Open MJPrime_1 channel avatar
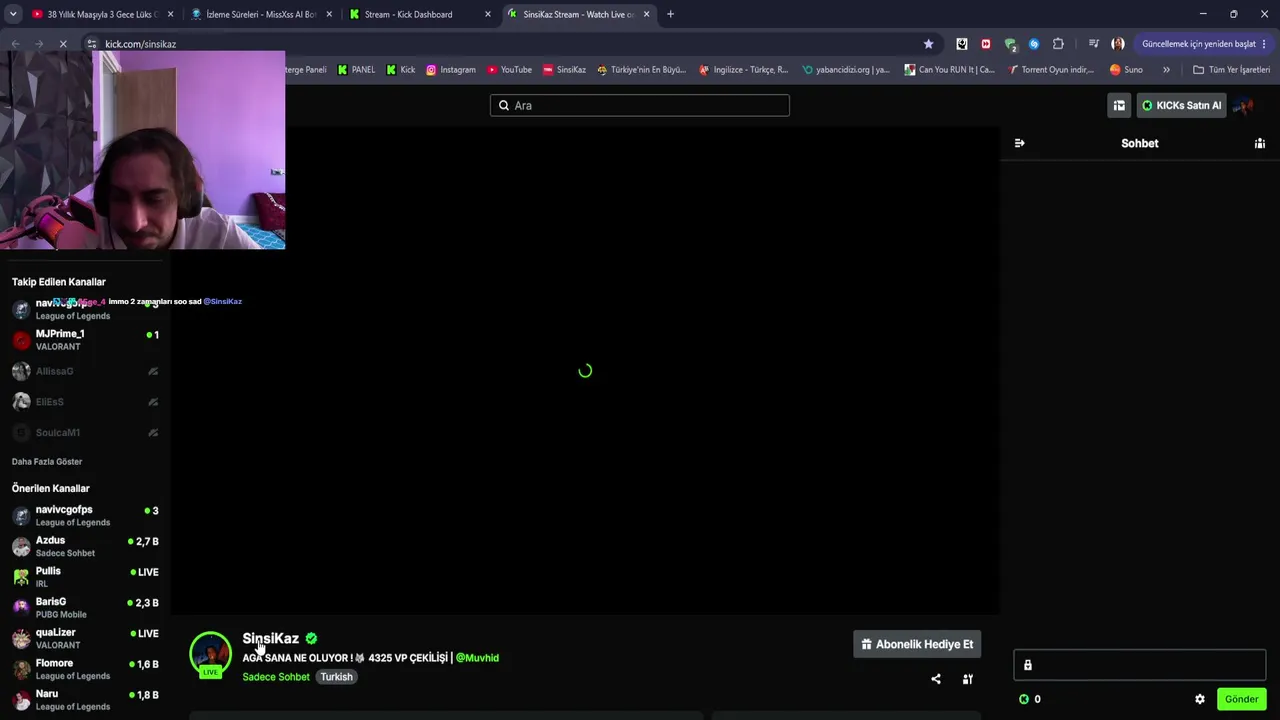Screen dimensions: 1280x720 click(x=21, y=340)
